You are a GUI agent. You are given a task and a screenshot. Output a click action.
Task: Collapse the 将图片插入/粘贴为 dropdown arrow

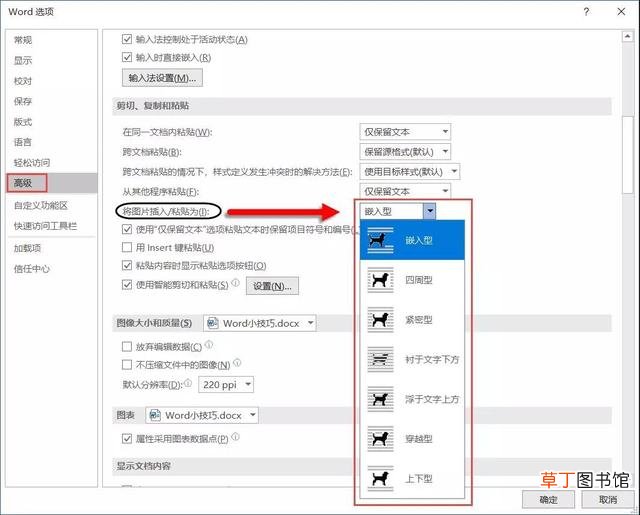tap(429, 211)
